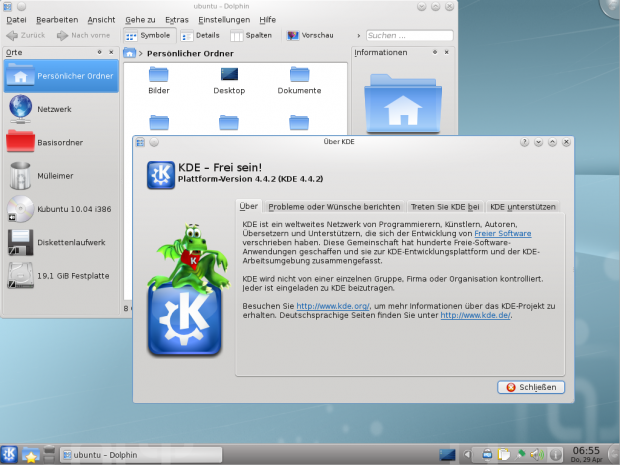This screenshot has width=620, height=465.
Task: Click the help question mark in Über KDE
Action: [x=524, y=142]
